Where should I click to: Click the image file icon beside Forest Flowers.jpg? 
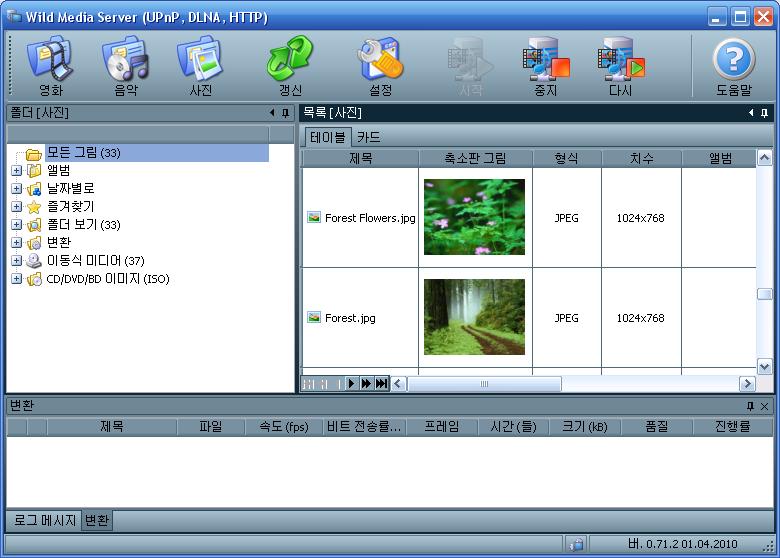(x=314, y=217)
